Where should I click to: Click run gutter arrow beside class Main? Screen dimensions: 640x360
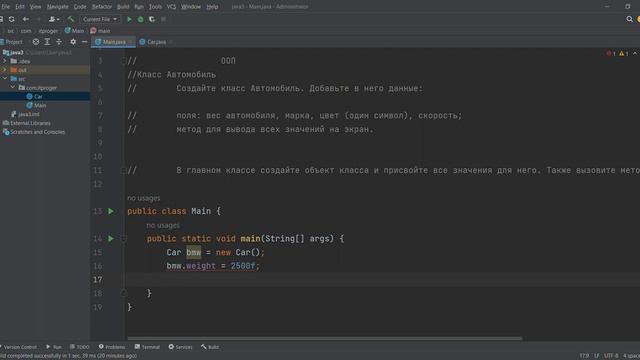tap(111, 211)
